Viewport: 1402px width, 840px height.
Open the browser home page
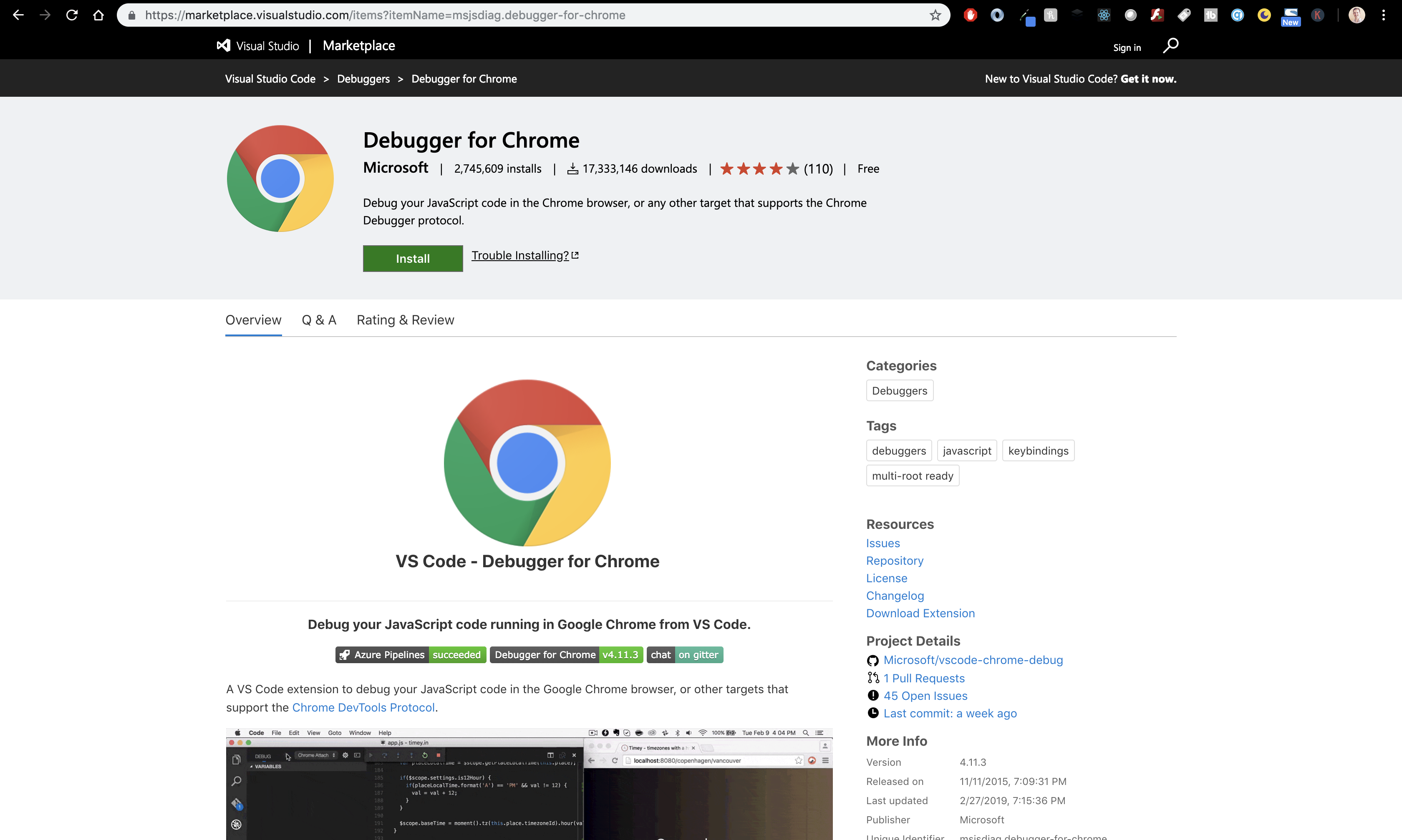98,15
